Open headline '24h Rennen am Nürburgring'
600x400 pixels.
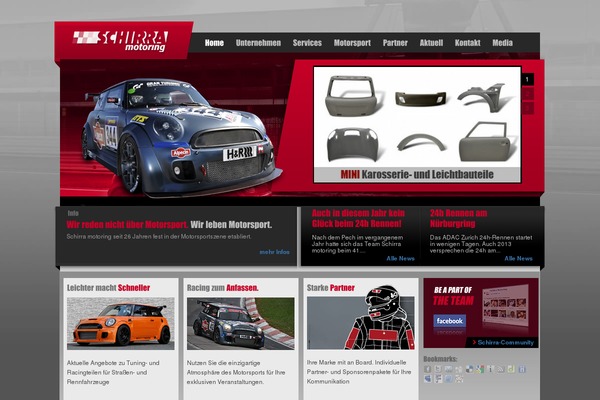tap(458, 218)
